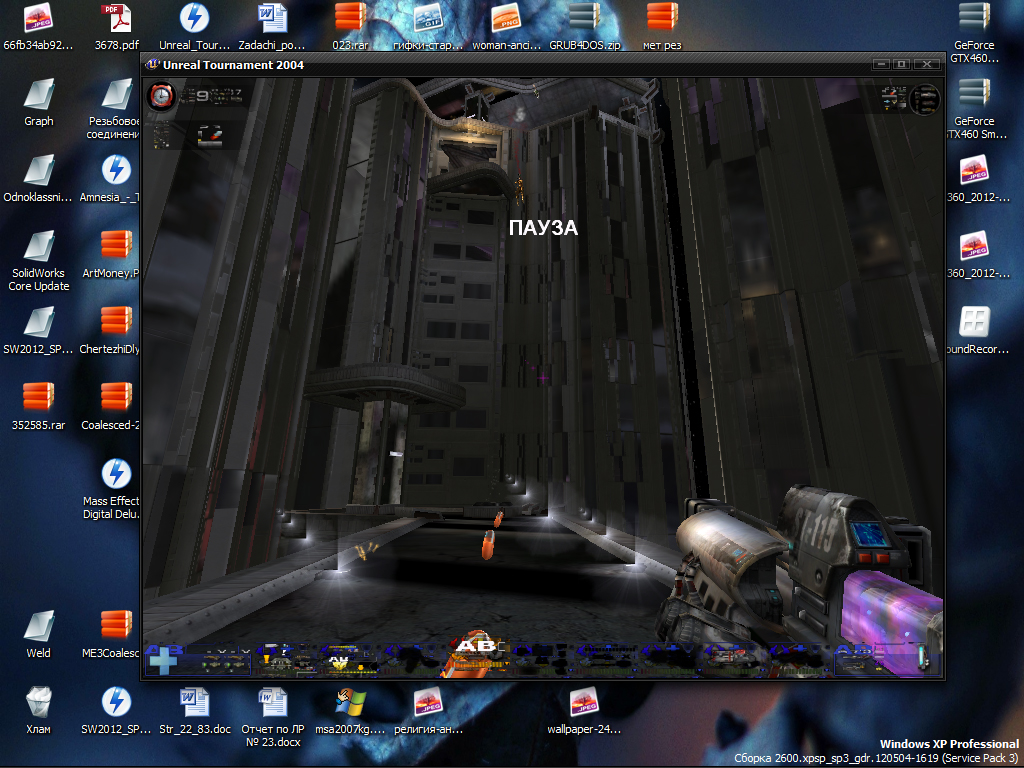Click the ПАУЗА pause text in game
This screenshot has width=1024, height=768.
tap(543, 228)
